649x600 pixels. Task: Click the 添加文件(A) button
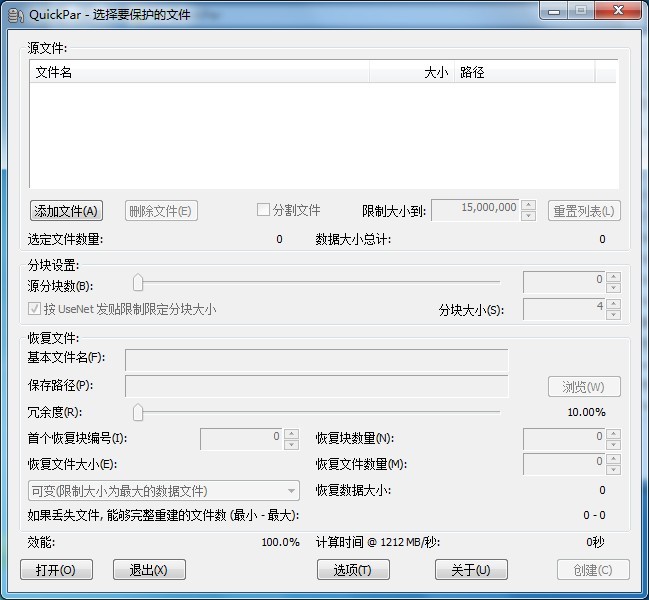(67, 211)
